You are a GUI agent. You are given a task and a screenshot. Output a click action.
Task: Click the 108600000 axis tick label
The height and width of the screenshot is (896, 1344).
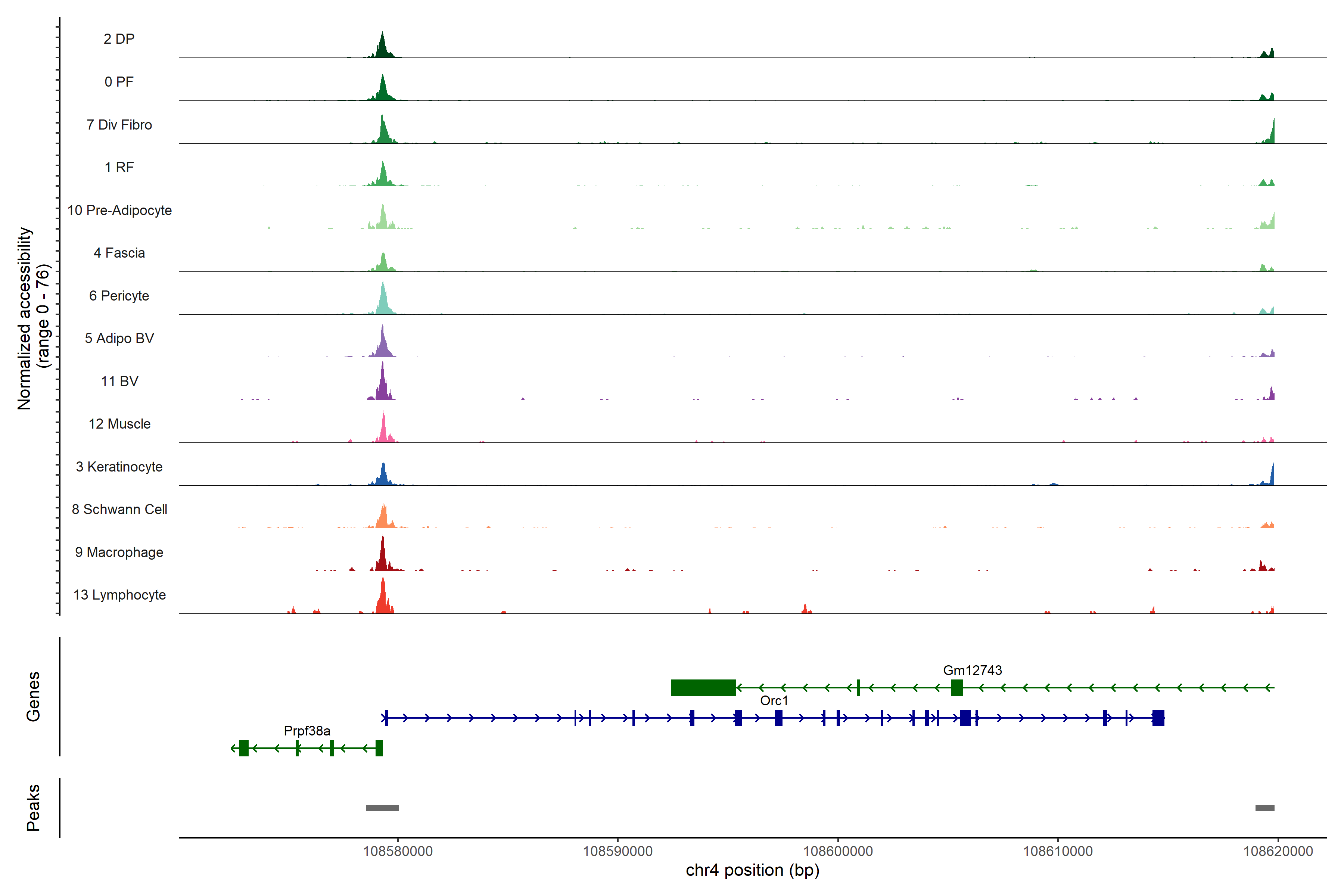(838, 852)
